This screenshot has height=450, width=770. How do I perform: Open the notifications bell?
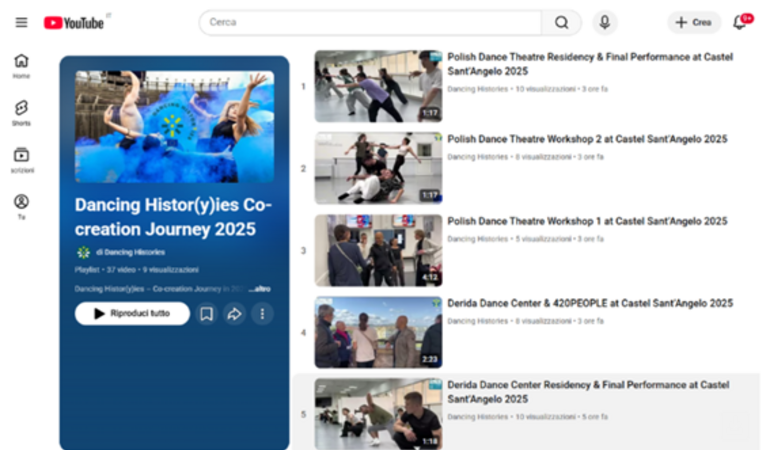(x=740, y=23)
